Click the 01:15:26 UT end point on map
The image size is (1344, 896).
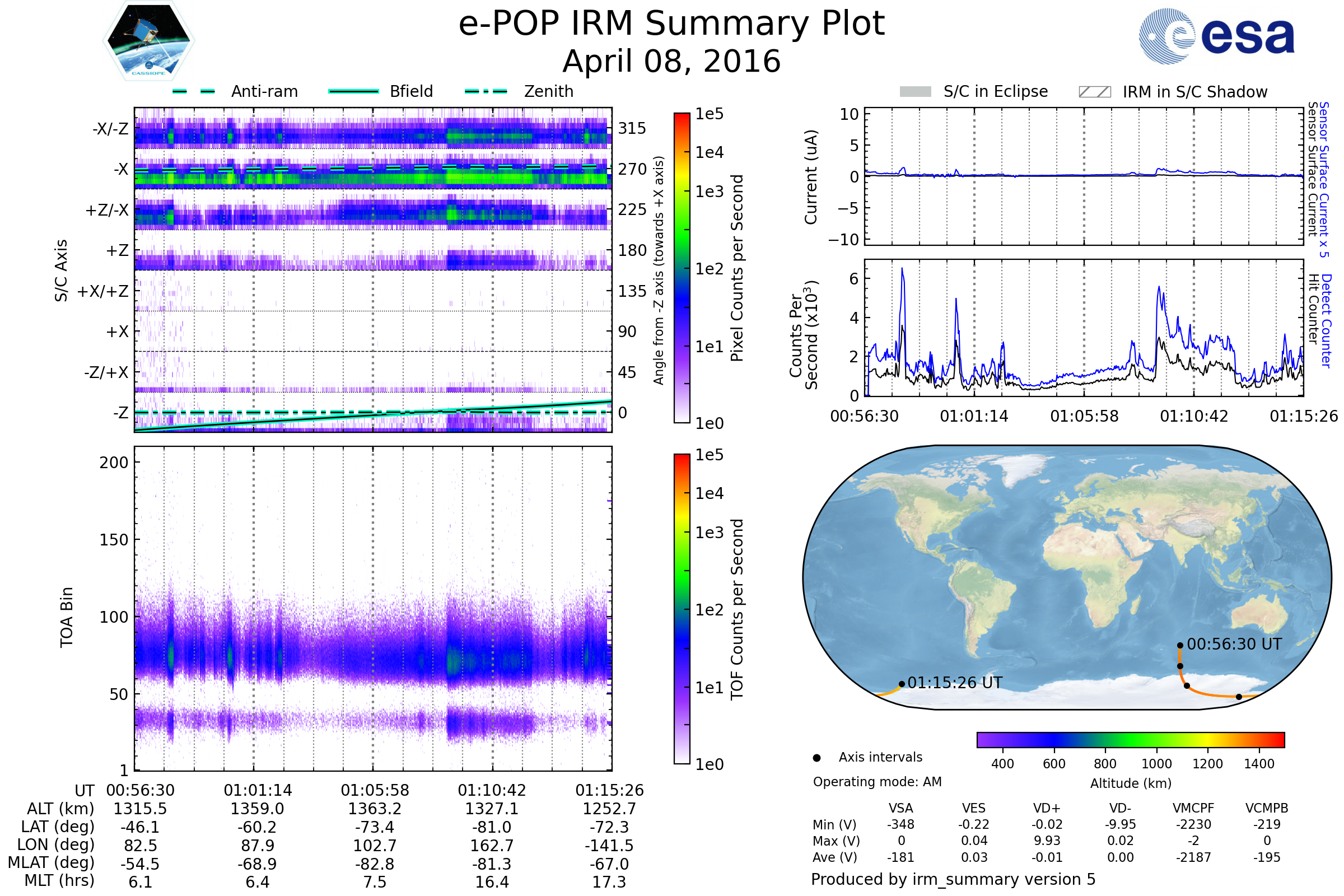tap(902, 684)
